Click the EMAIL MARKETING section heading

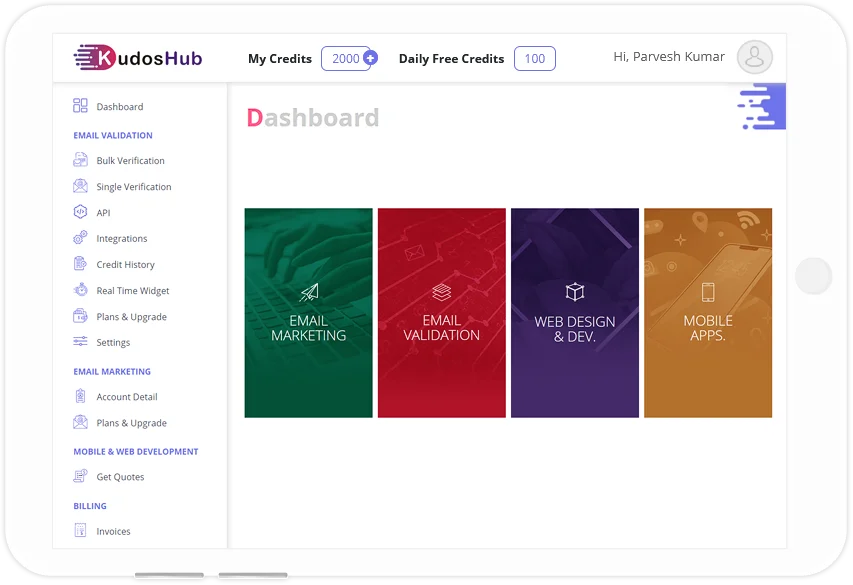(x=112, y=371)
